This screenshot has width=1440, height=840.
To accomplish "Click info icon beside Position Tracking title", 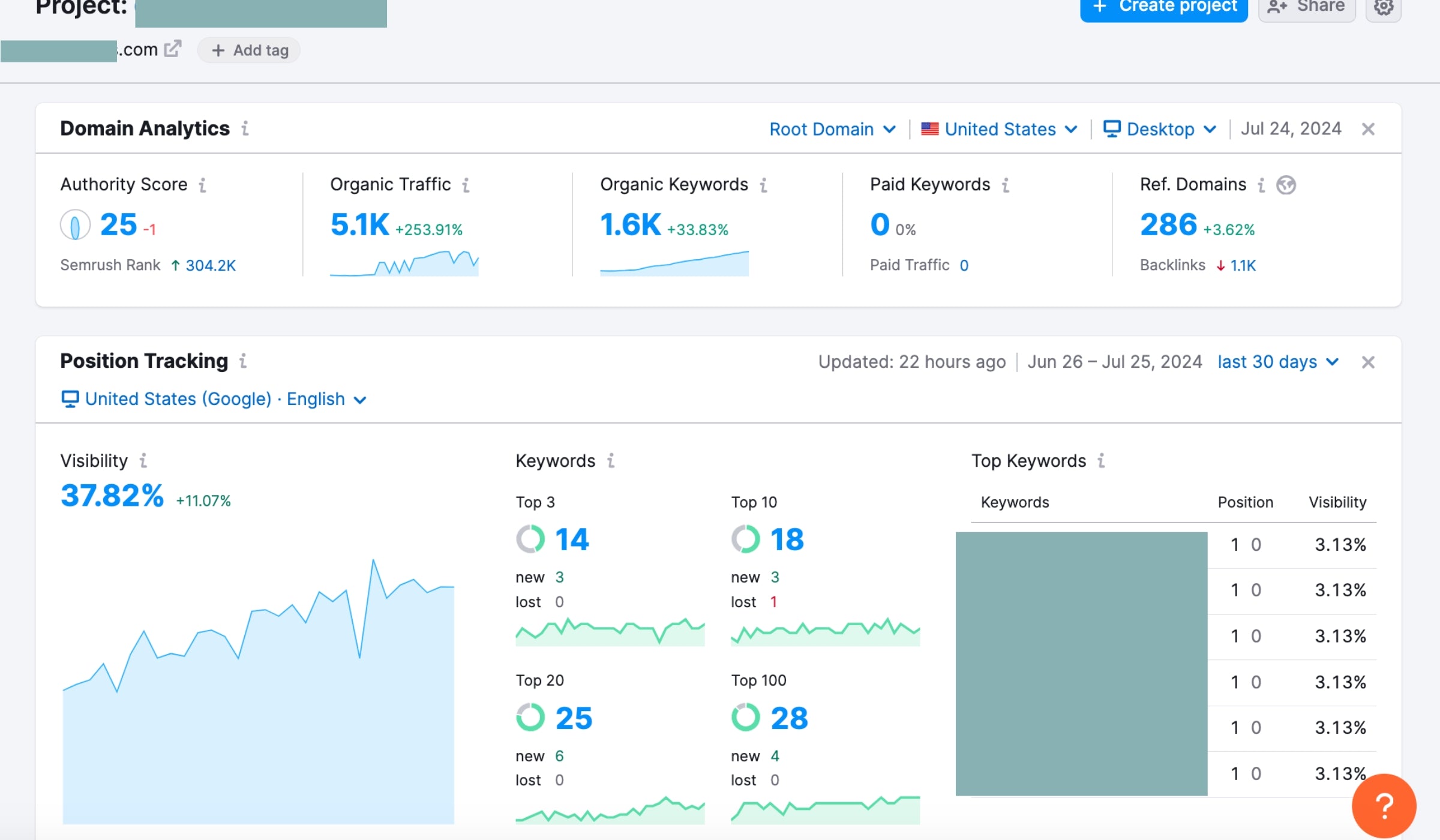I will 243,361.
